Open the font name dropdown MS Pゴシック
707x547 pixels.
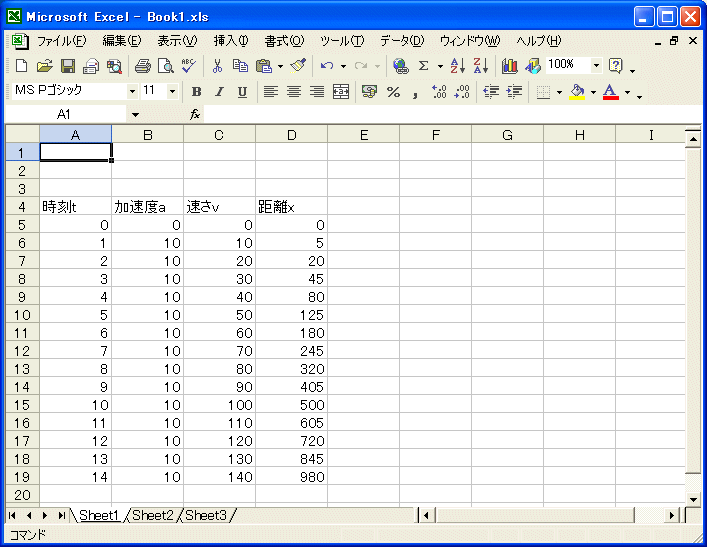[x=132, y=92]
